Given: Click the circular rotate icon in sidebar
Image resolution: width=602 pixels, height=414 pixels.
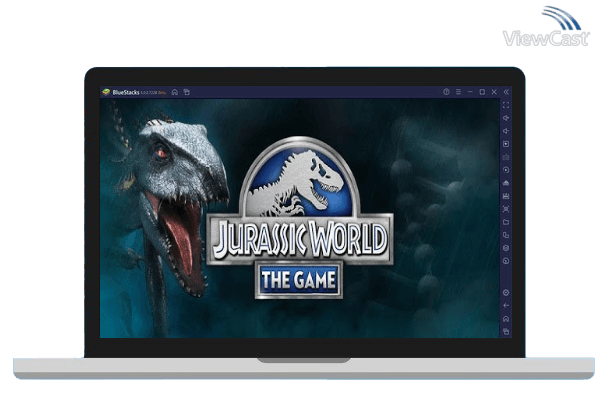Looking at the screenshot, I should click(x=506, y=261).
